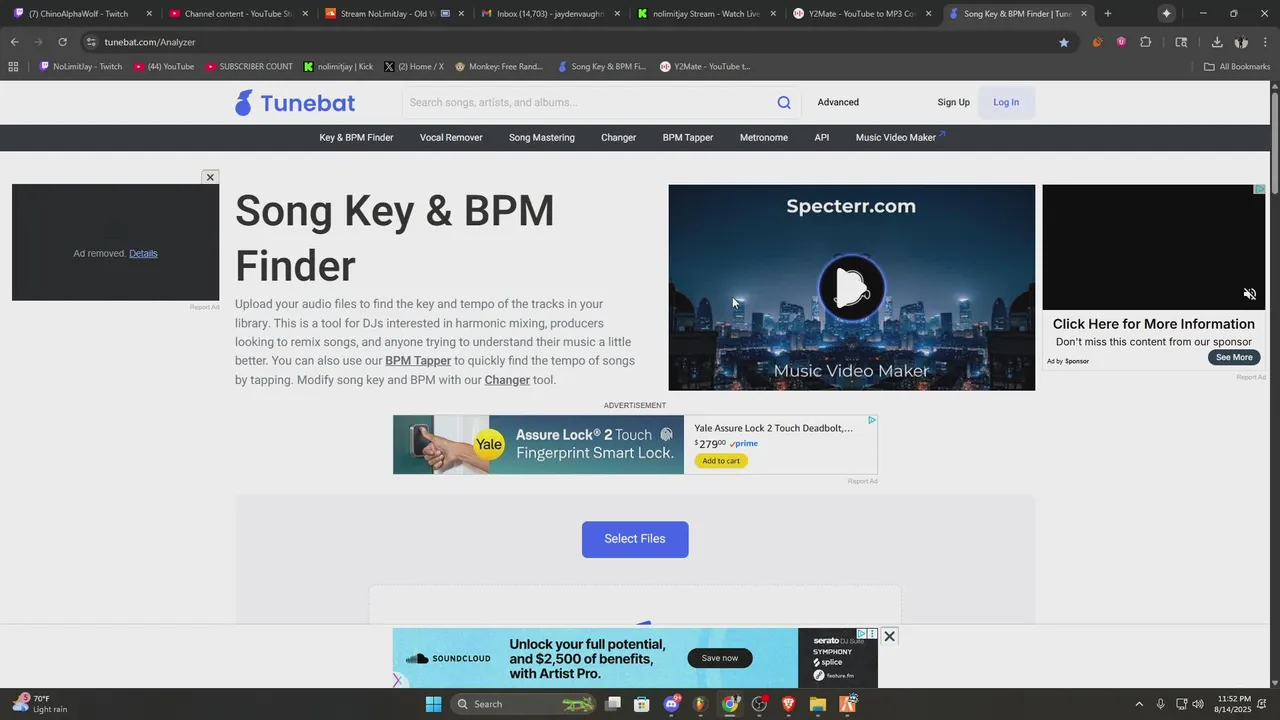Image resolution: width=1280 pixels, height=720 pixels.
Task: Click the Sign Up link
Action: pyautogui.click(x=953, y=102)
